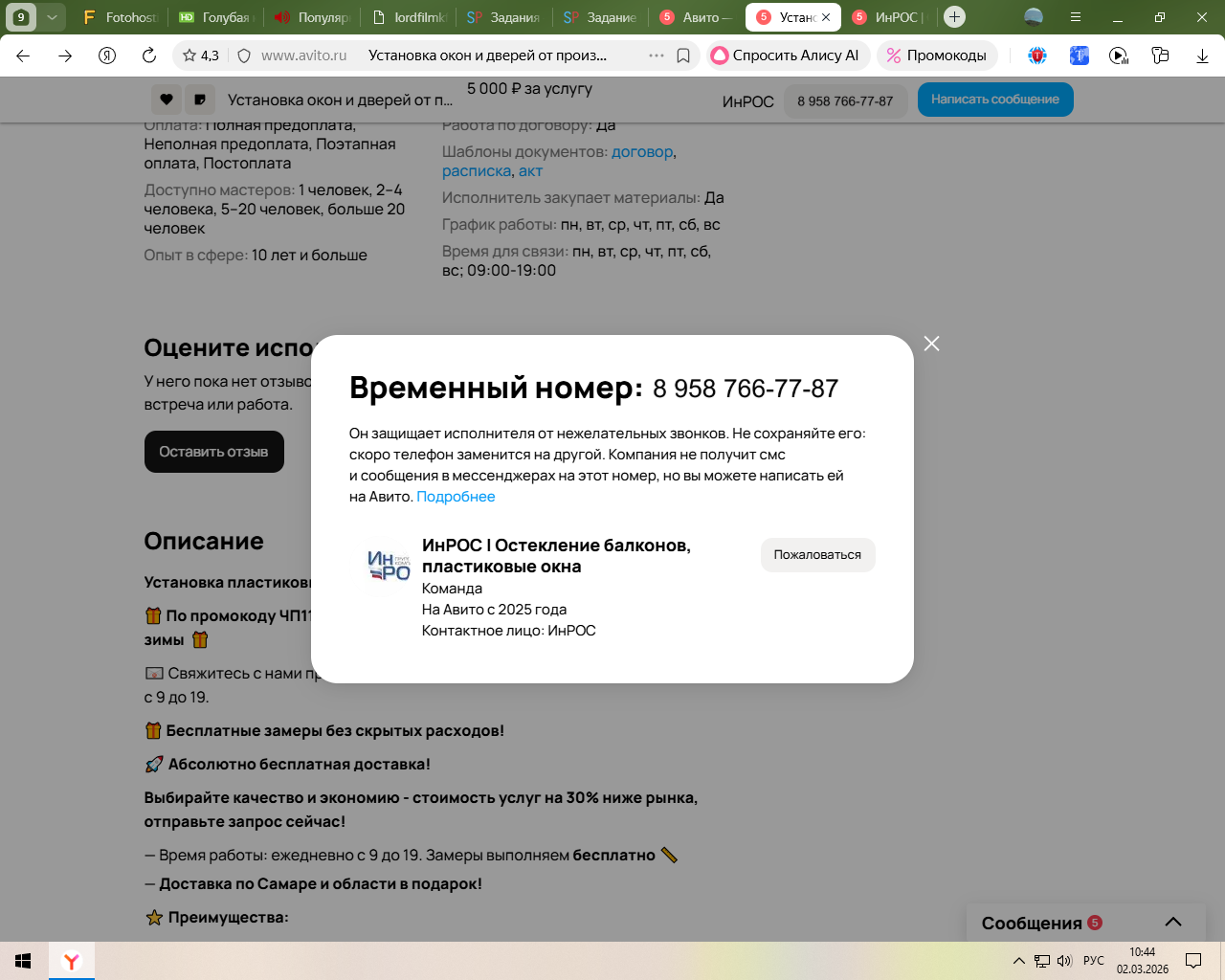Open the Сообщения panel title
Image resolution: width=1225 pixels, height=980 pixels.
[1032, 923]
